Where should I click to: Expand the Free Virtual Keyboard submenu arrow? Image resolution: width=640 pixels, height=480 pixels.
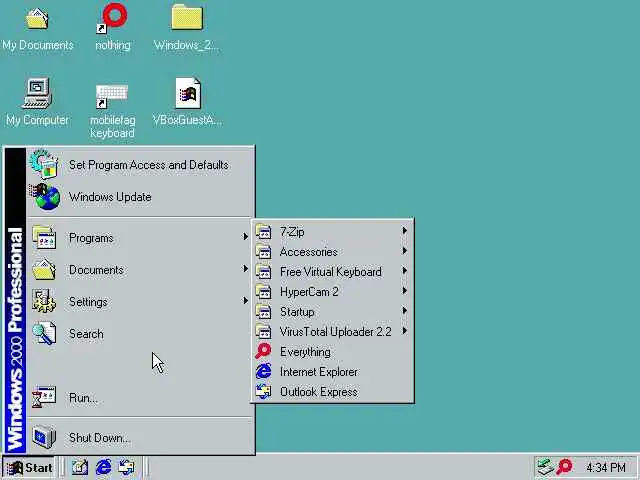click(x=404, y=271)
